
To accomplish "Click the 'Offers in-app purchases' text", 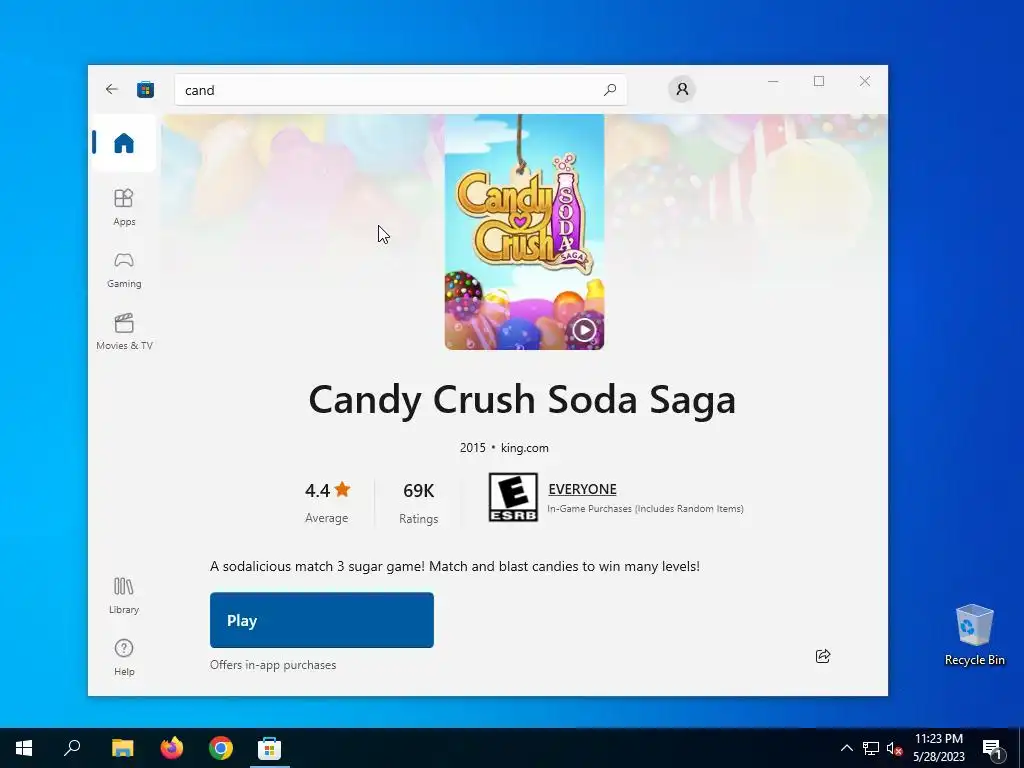I will [273, 665].
